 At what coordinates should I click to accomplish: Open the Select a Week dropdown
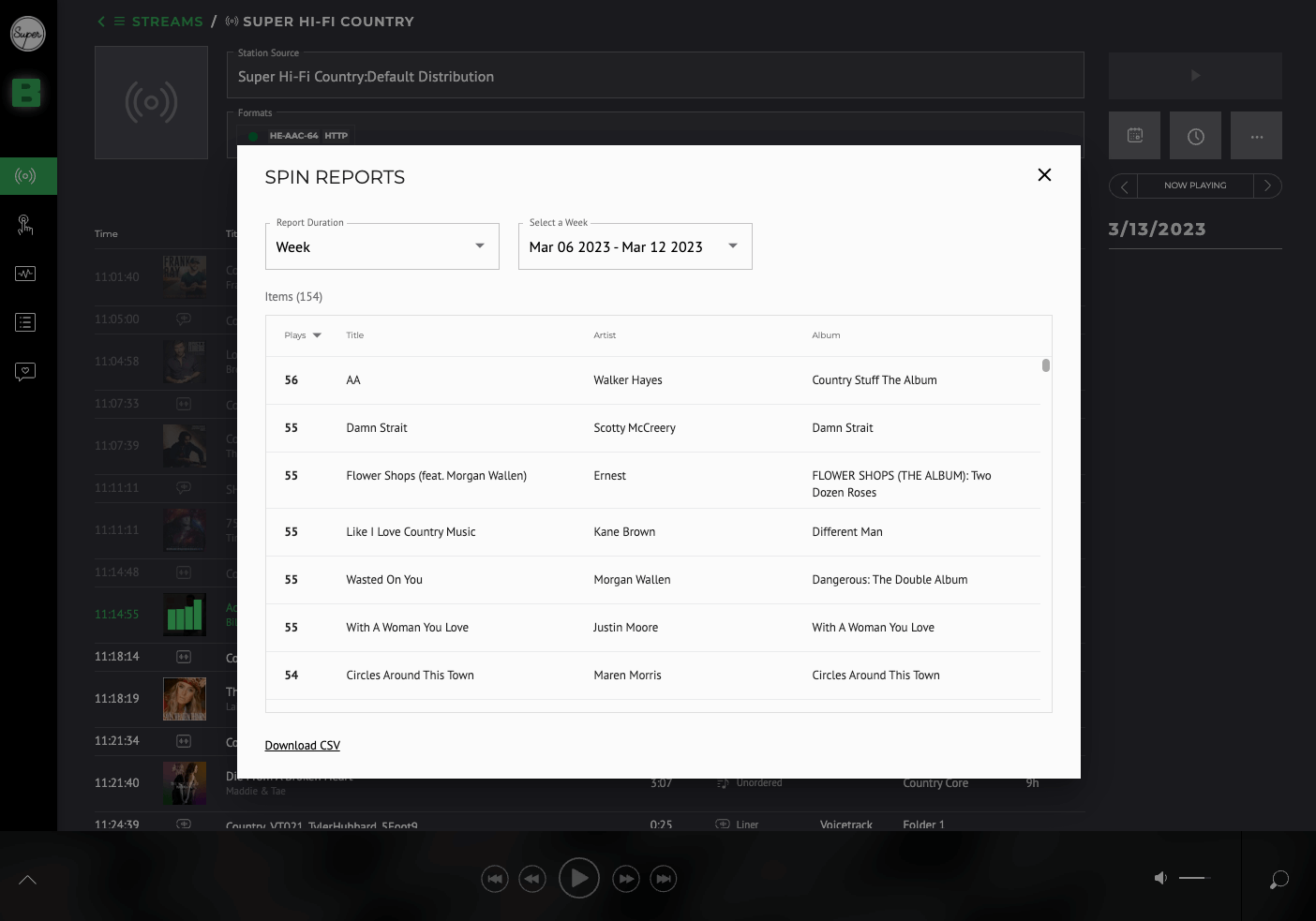tap(636, 246)
